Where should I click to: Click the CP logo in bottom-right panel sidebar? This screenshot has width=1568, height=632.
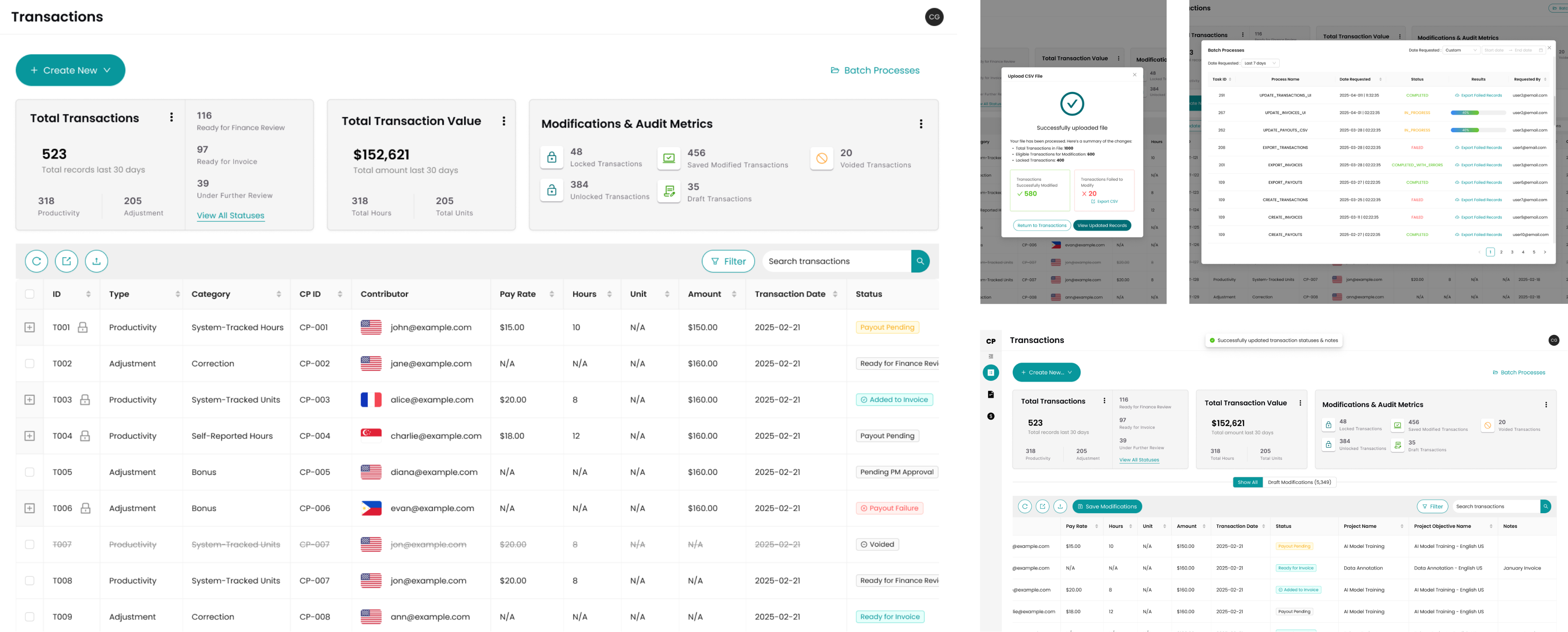coord(991,341)
